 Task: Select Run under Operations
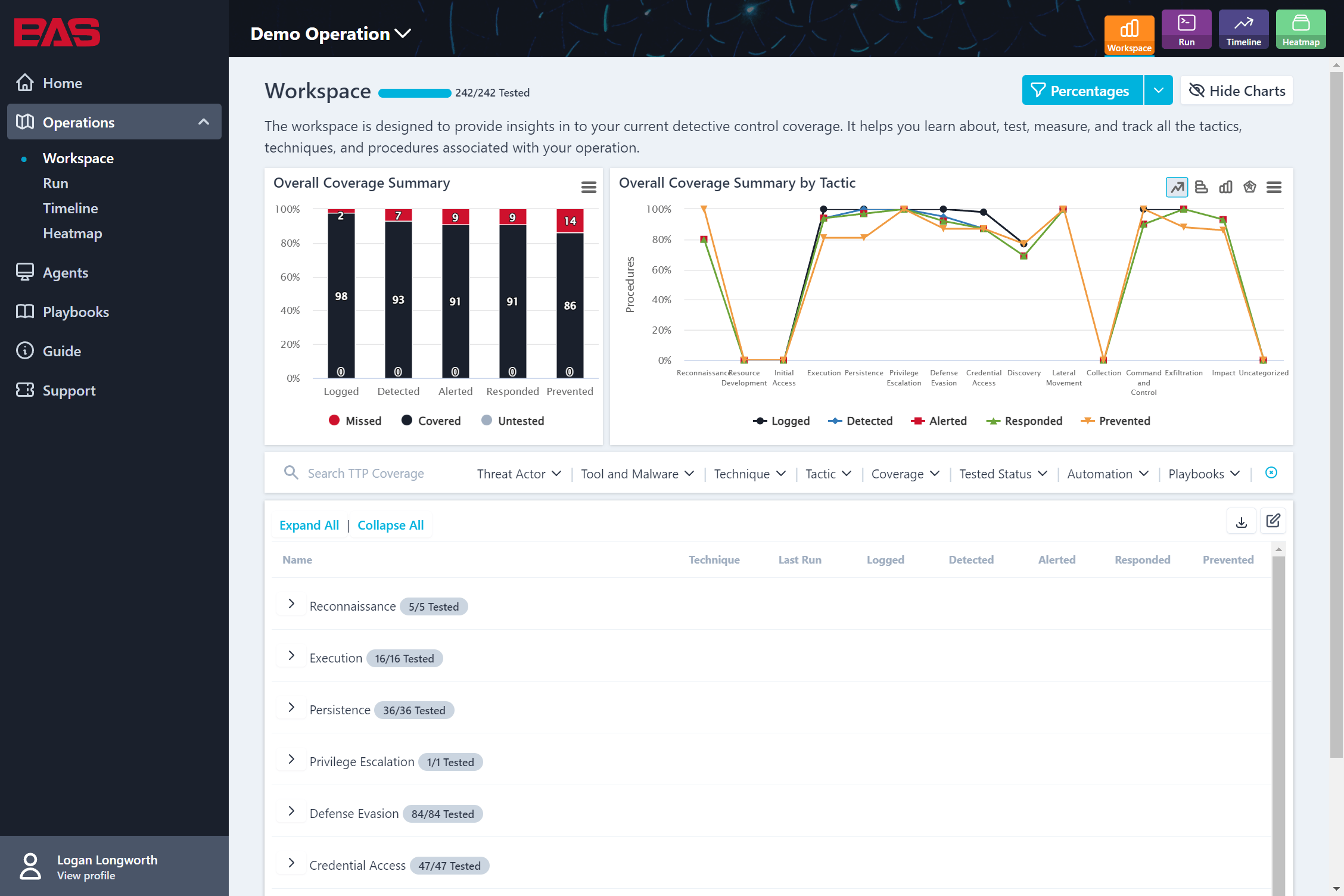[55, 183]
